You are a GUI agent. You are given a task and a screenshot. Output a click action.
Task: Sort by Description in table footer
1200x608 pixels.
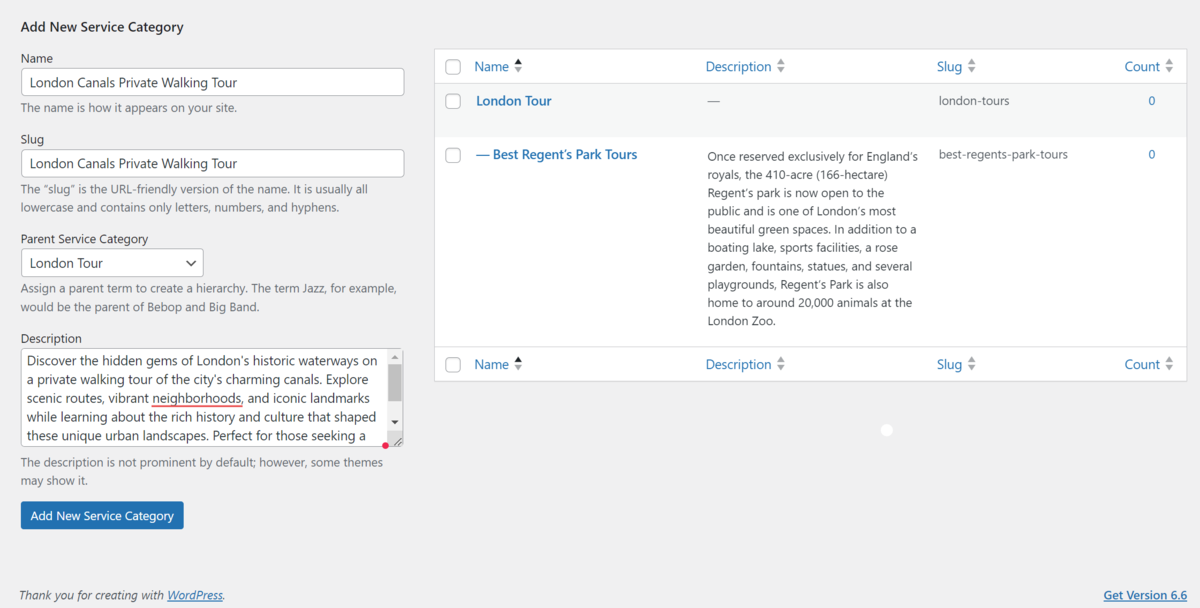coord(745,365)
